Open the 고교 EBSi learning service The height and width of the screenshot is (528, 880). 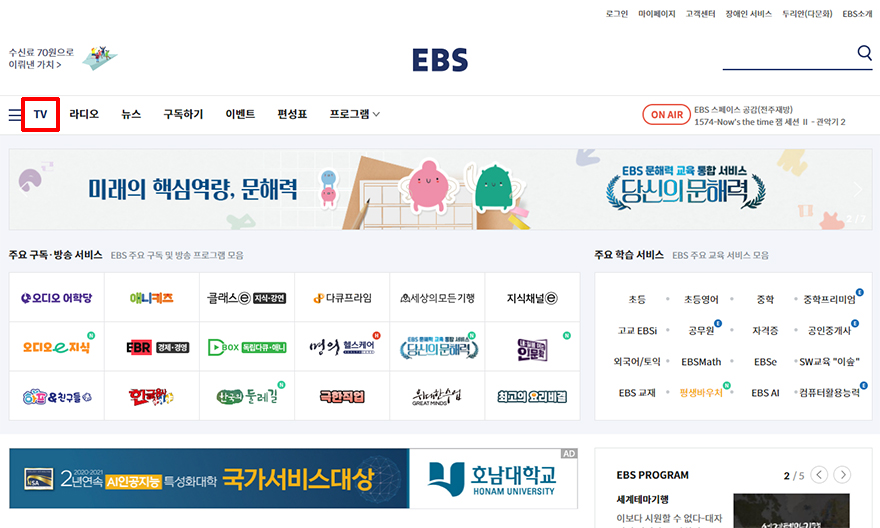[x=637, y=330]
